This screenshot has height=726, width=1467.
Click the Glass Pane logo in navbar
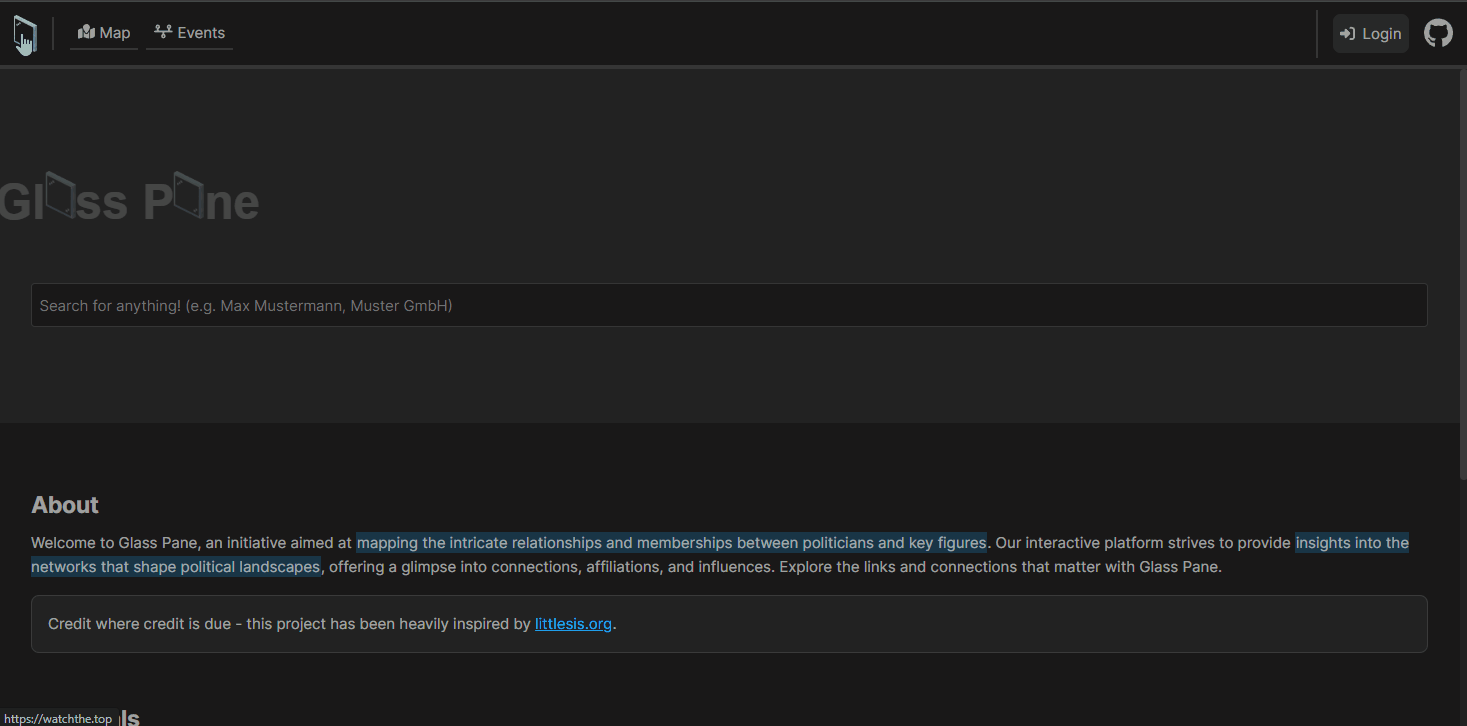coord(25,35)
